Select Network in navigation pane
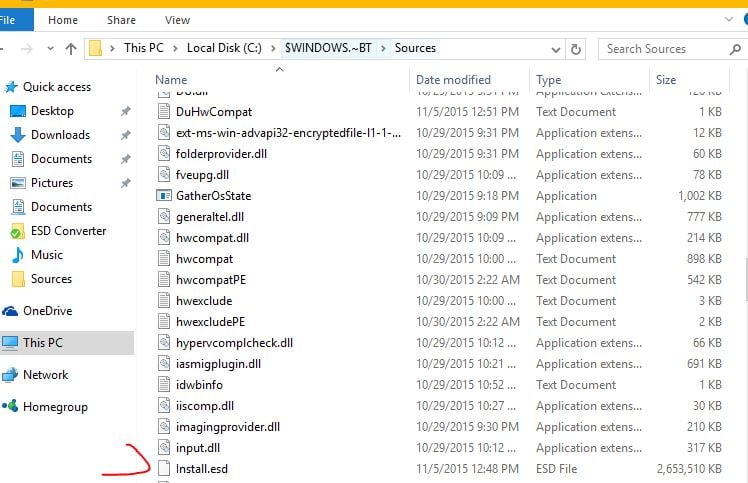 click(x=45, y=375)
